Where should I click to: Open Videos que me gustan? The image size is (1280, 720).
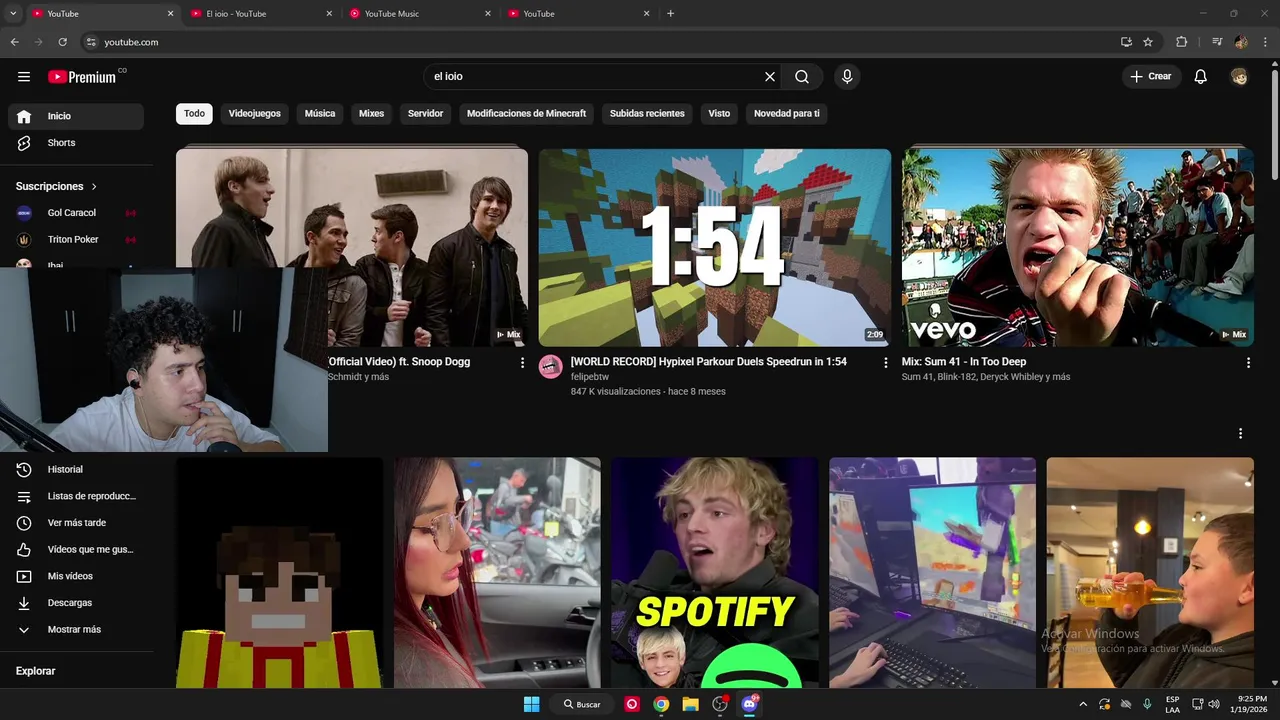click(x=76, y=550)
